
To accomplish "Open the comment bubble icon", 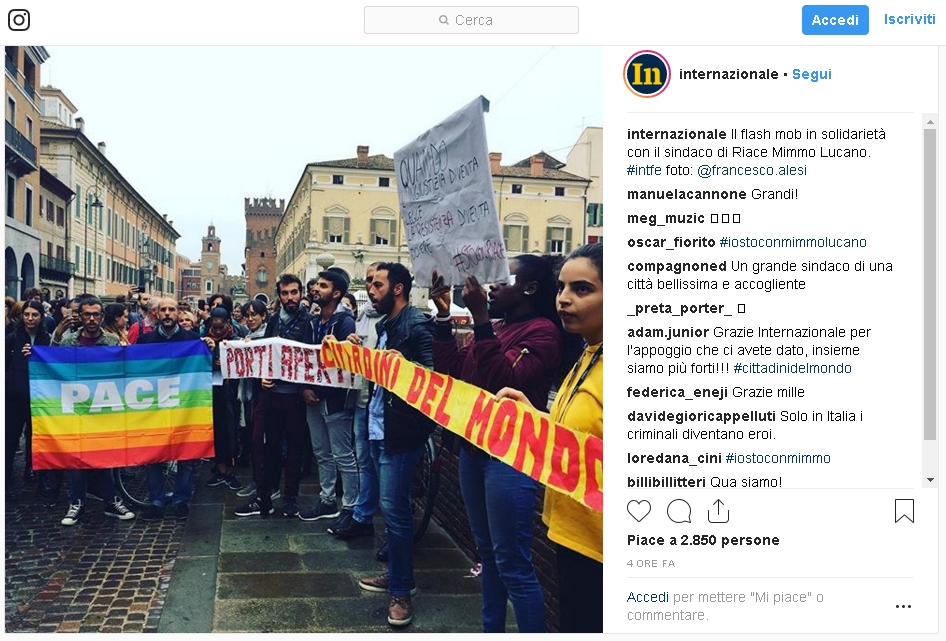I will pos(679,511).
